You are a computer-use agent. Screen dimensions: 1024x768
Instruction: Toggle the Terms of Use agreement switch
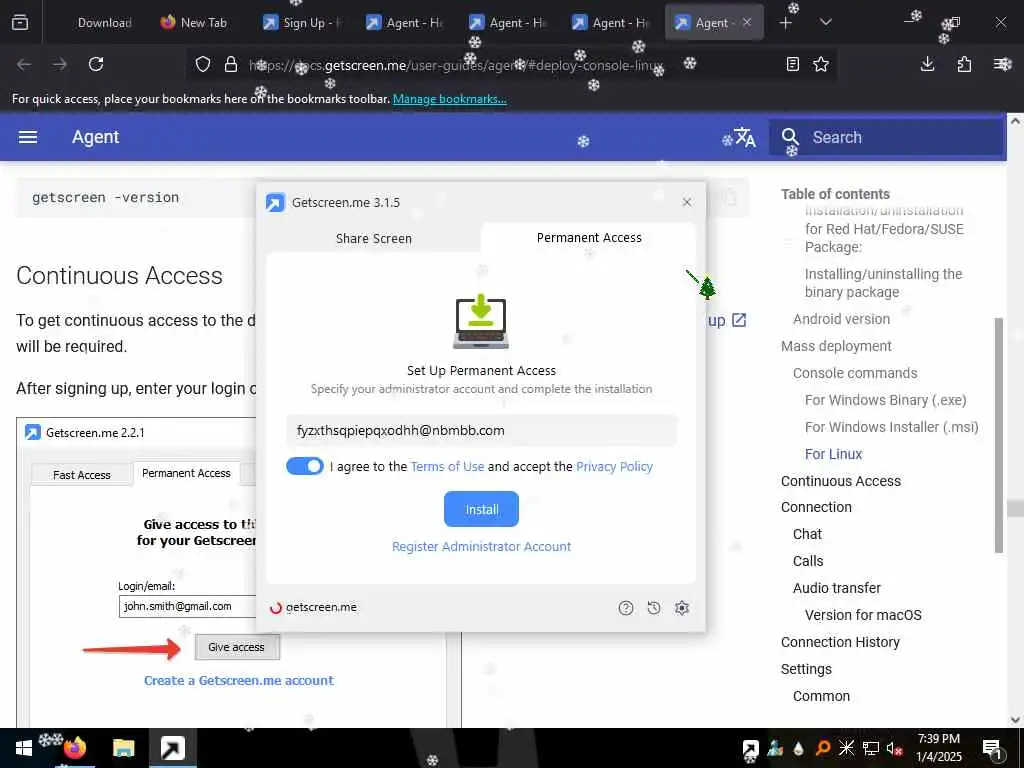coord(305,466)
